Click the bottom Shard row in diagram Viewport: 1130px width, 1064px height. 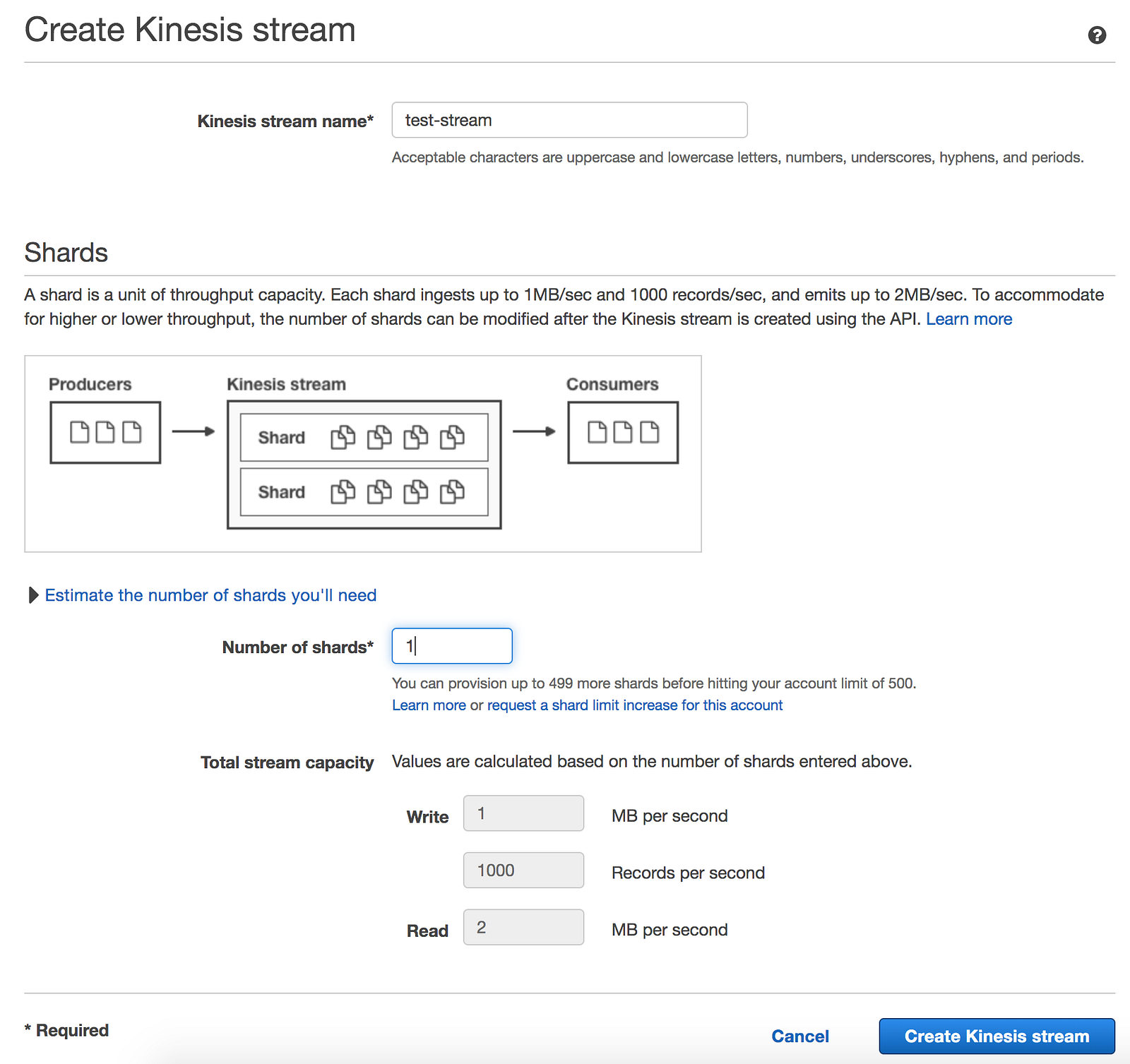[x=364, y=492]
